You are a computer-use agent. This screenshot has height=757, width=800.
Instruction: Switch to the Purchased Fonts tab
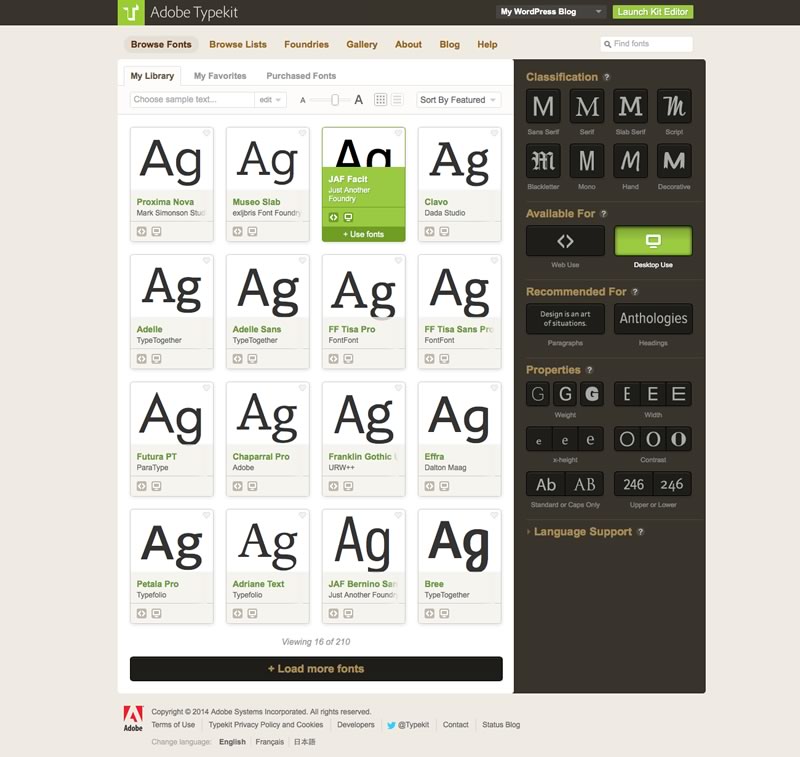pos(301,76)
